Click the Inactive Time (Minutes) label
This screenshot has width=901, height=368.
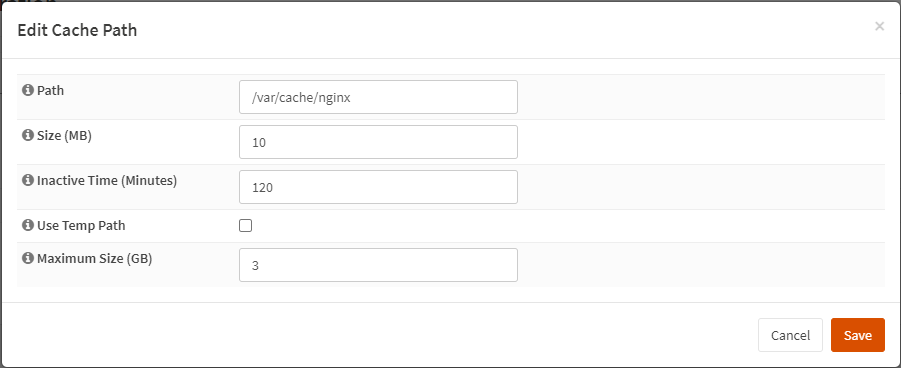point(107,180)
